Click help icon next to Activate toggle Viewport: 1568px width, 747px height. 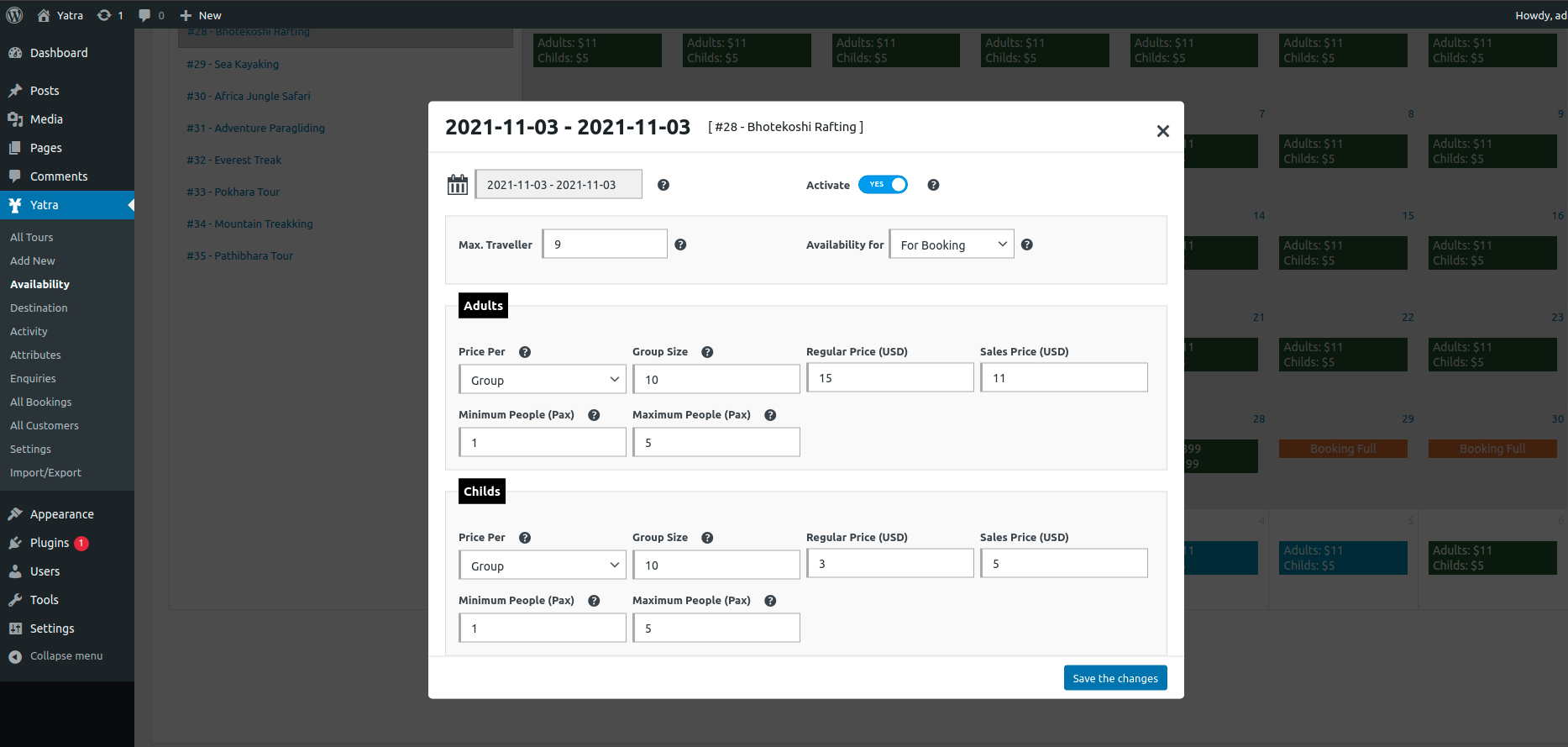pos(933,185)
